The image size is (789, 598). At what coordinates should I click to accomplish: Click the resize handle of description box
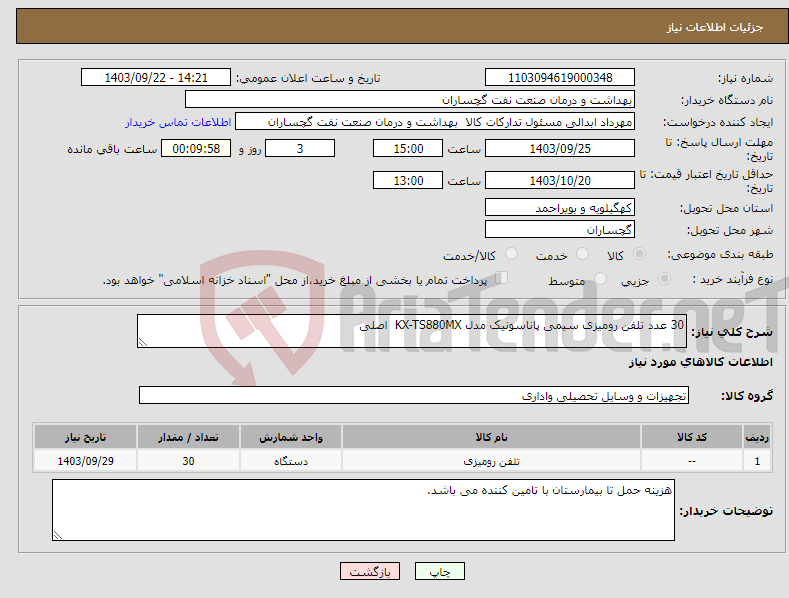pos(143,342)
